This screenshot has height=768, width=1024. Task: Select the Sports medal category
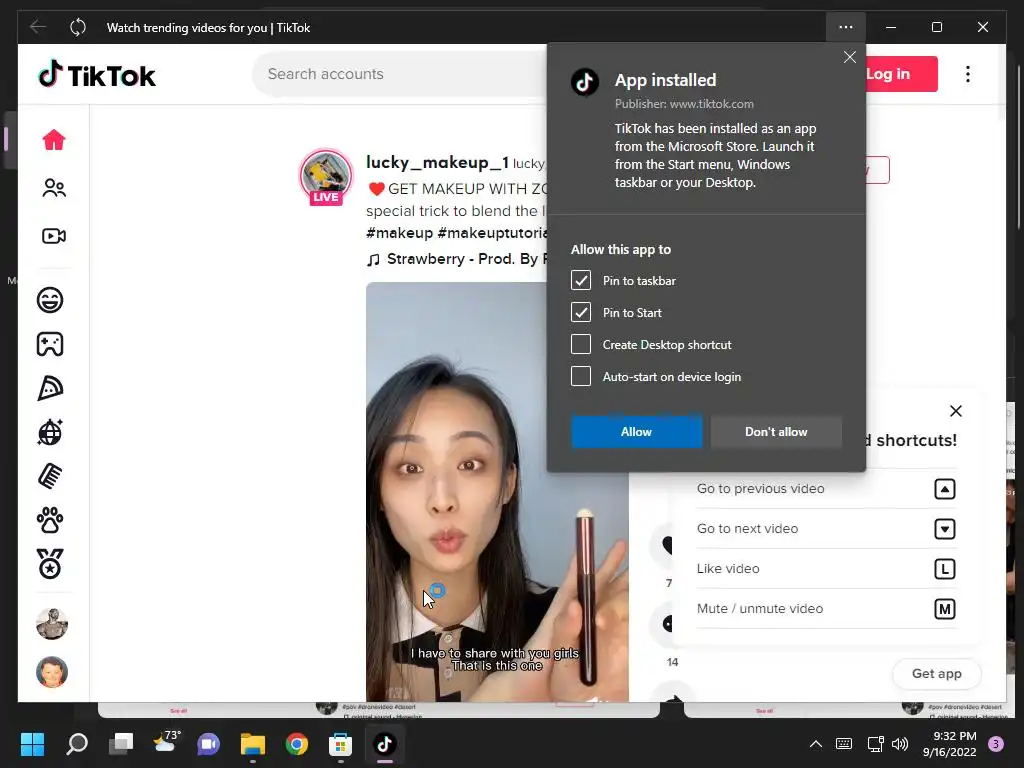[x=50, y=564]
